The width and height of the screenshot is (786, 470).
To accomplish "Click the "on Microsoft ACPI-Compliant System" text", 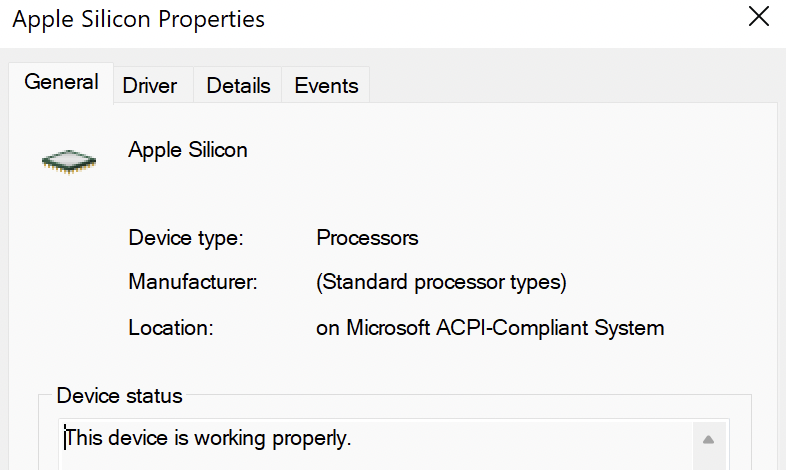I will tap(490, 328).
